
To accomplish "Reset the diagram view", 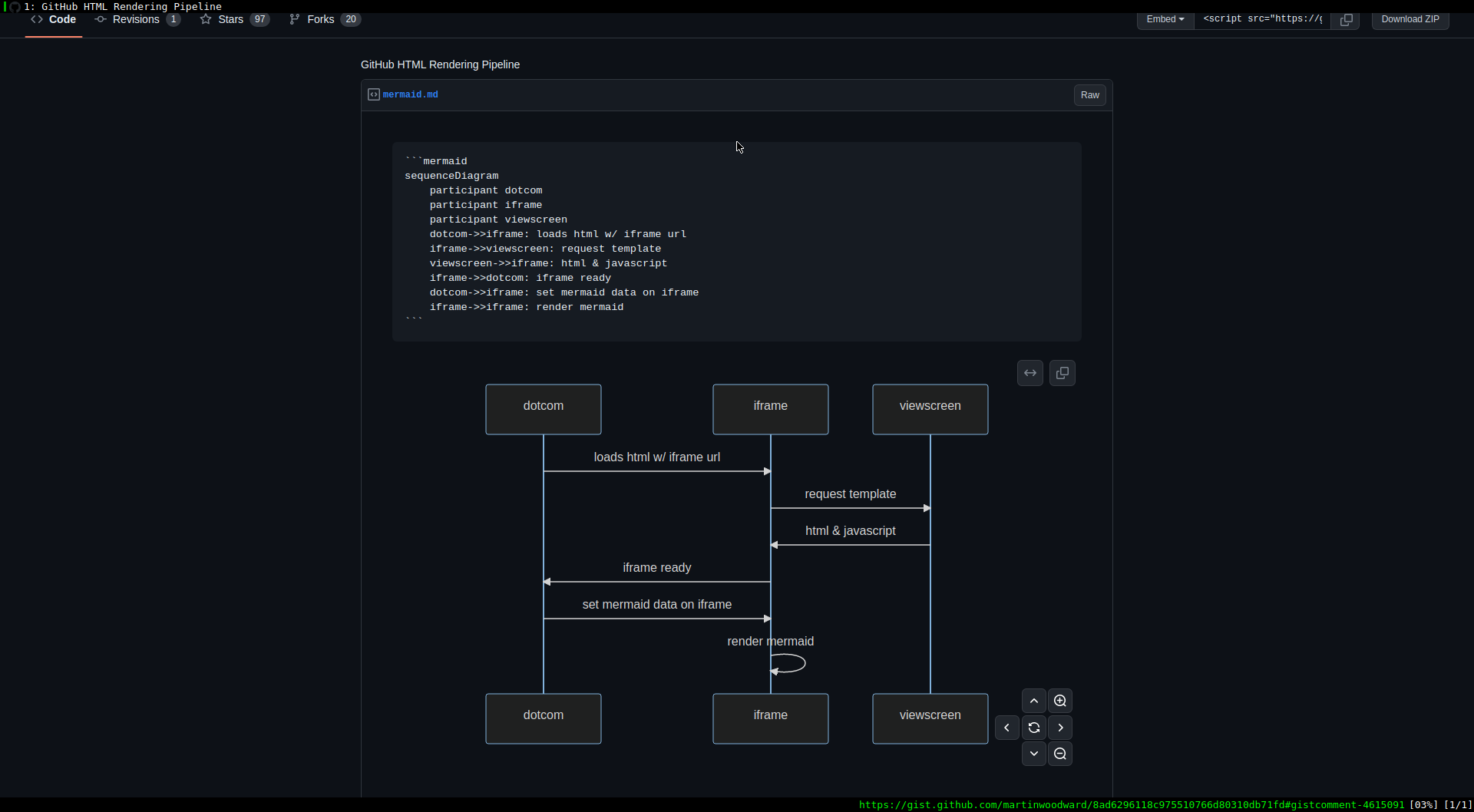I will tap(1034, 728).
